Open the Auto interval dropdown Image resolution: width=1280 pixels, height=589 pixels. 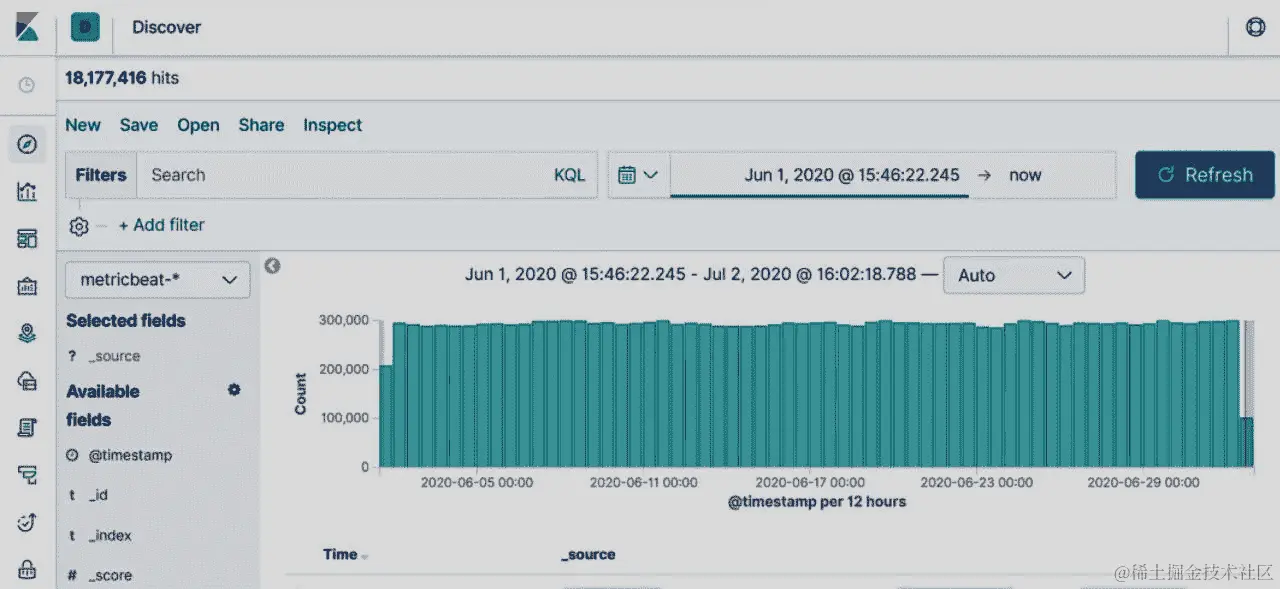(x=1014, y=275)
